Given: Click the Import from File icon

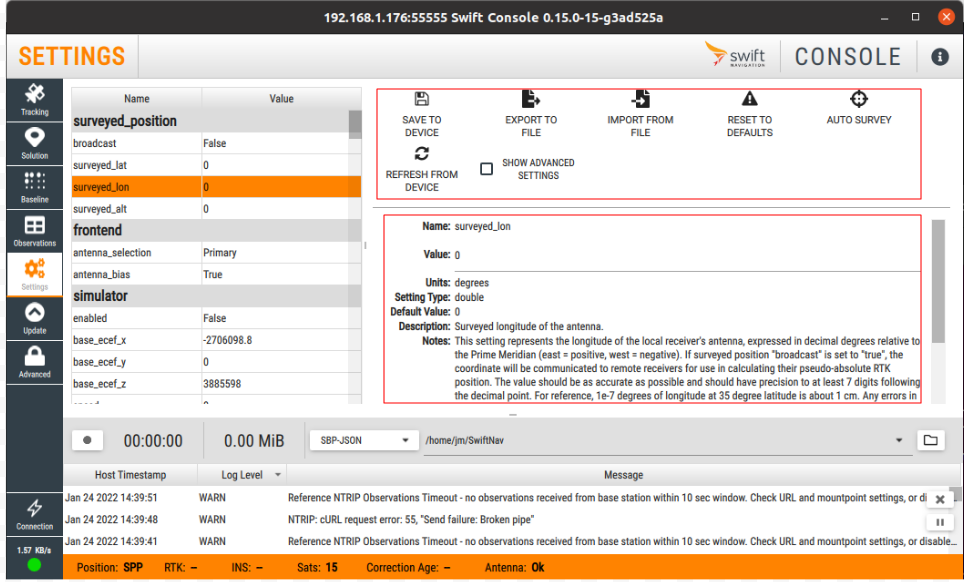Looking at the screenshot, I should pyautogui.click(x=640, y=98).
